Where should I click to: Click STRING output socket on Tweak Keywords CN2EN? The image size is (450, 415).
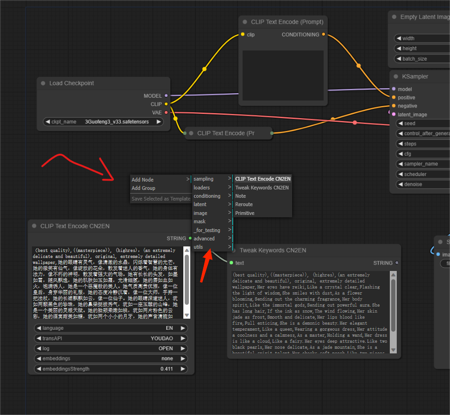click(397, 263)
